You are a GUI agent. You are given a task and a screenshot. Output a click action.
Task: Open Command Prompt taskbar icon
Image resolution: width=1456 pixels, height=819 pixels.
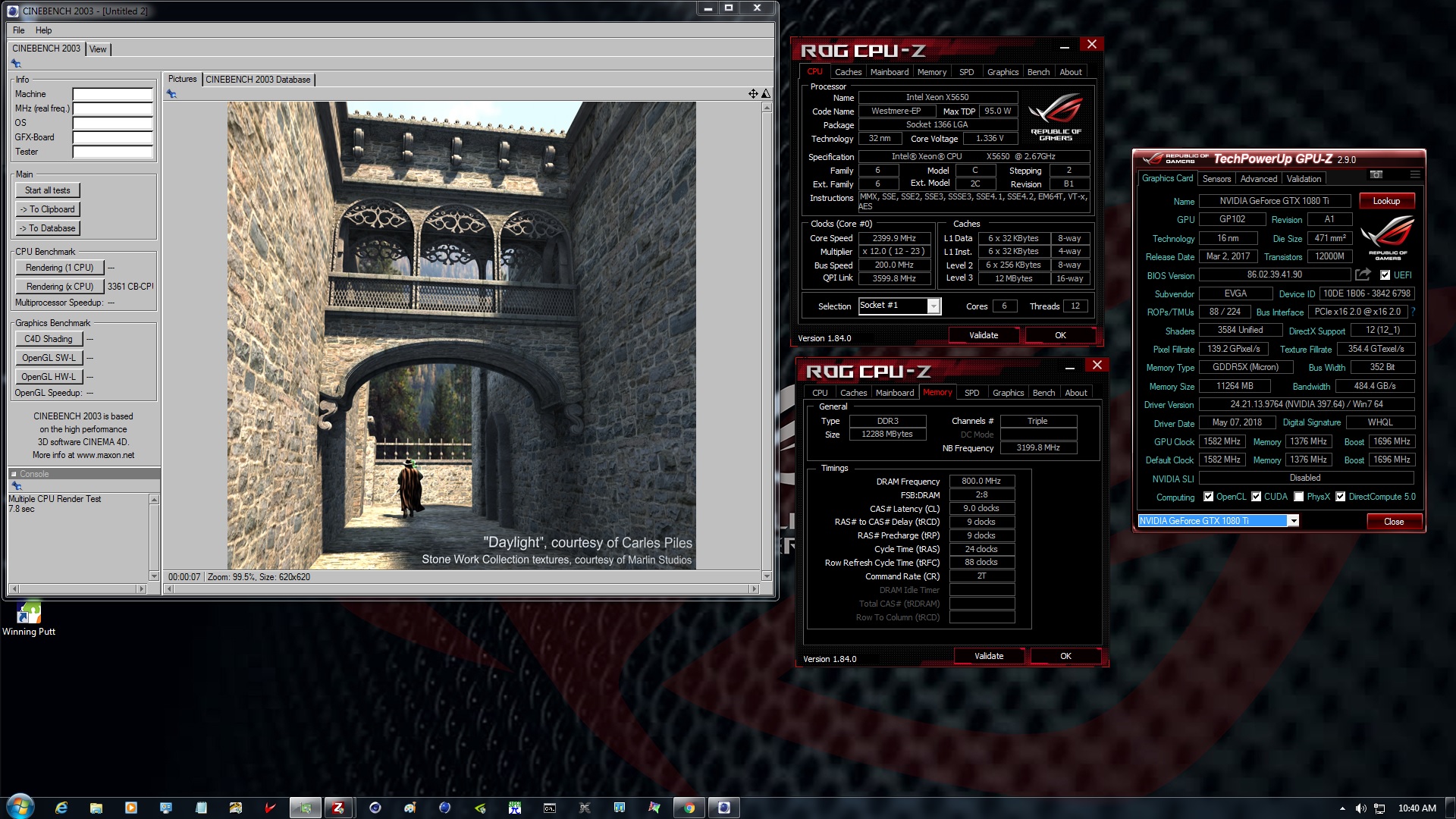tap(550, 808)
